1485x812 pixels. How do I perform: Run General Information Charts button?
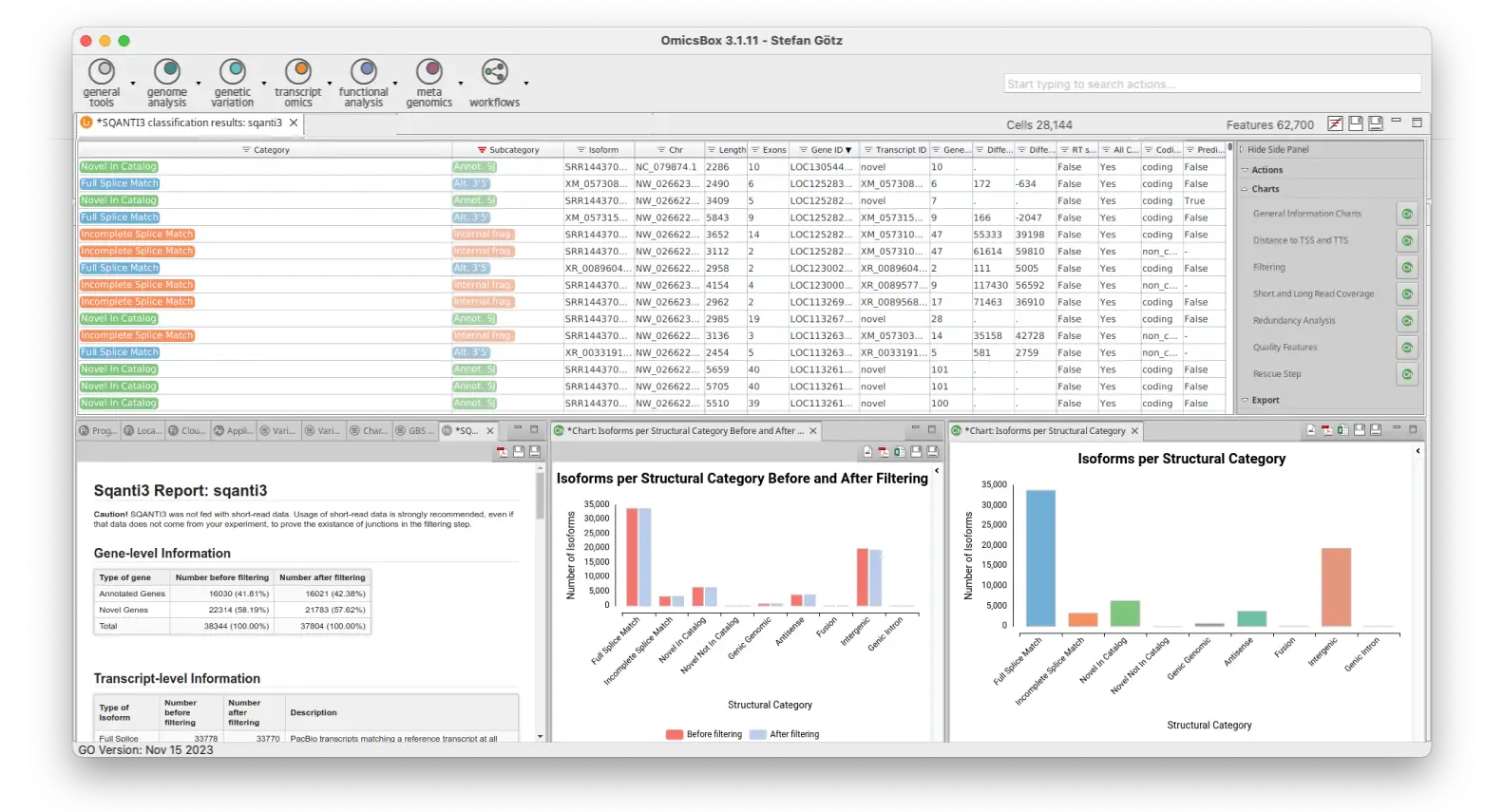tap(1407, 214)
